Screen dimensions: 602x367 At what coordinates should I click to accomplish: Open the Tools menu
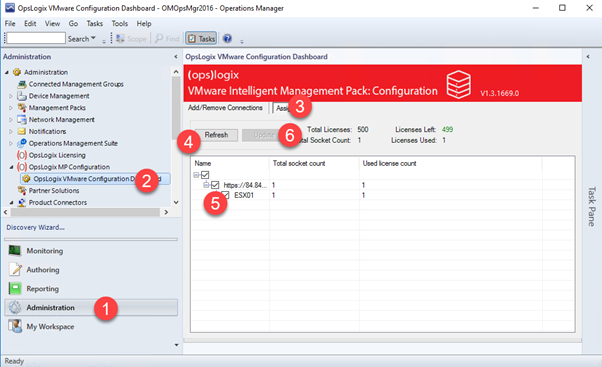[119, 24]
